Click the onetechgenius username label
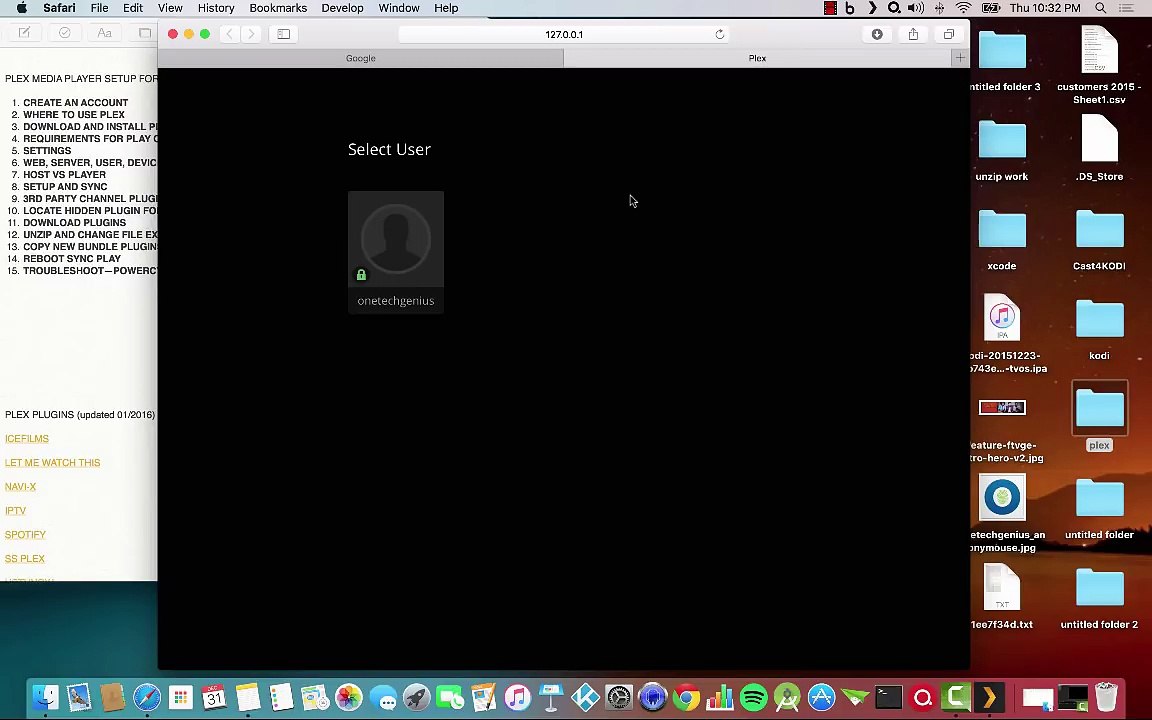 pyautogui.click(x=395, y=300)
